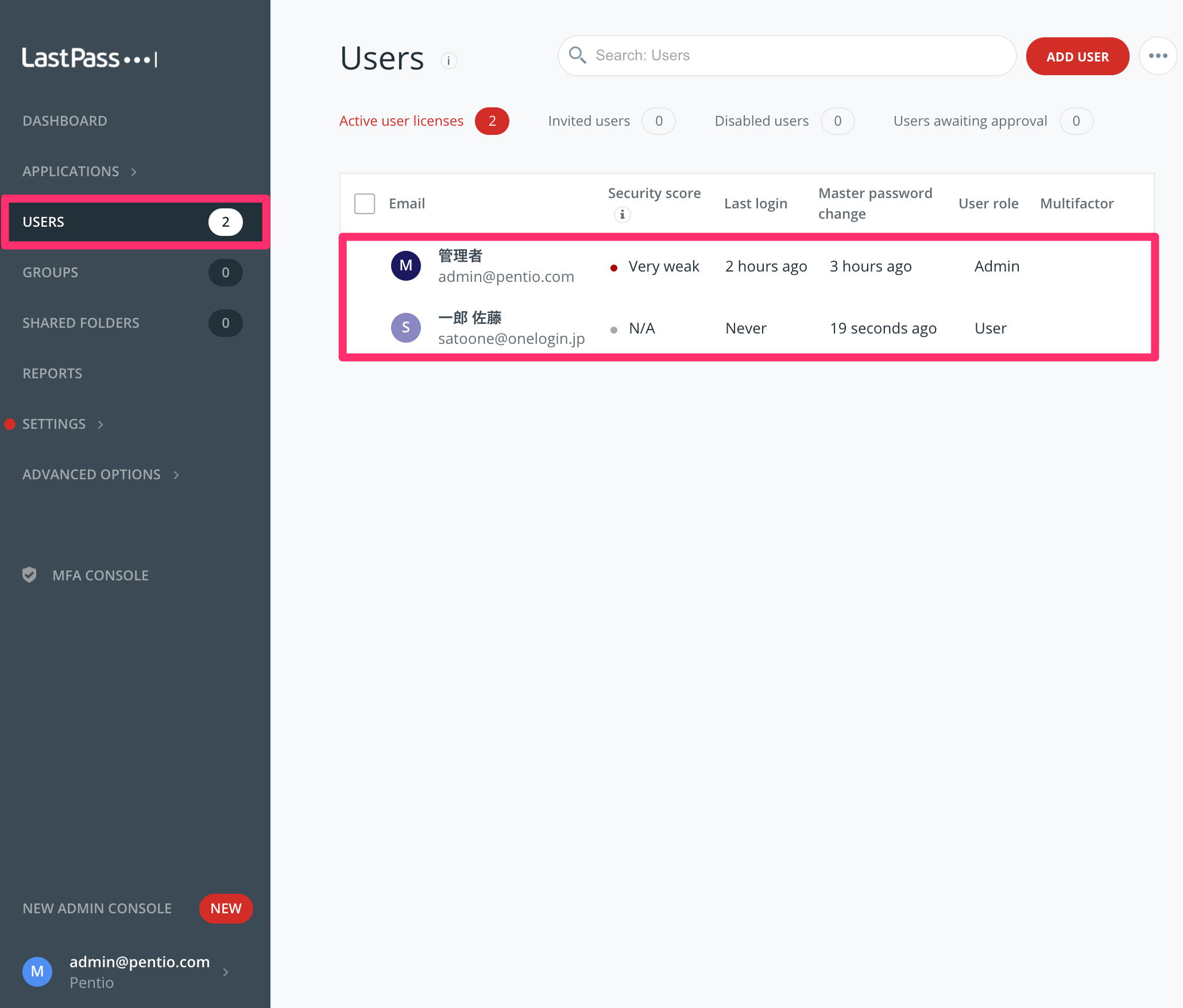Click the name 管理者

pos(461,255)
